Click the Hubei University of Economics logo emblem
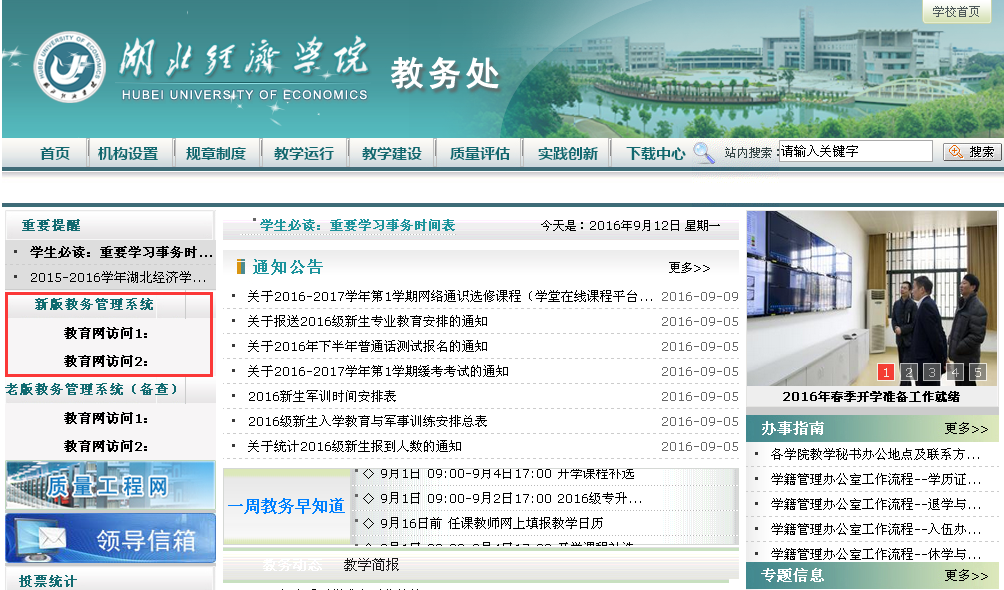 [x=69, y=67]
